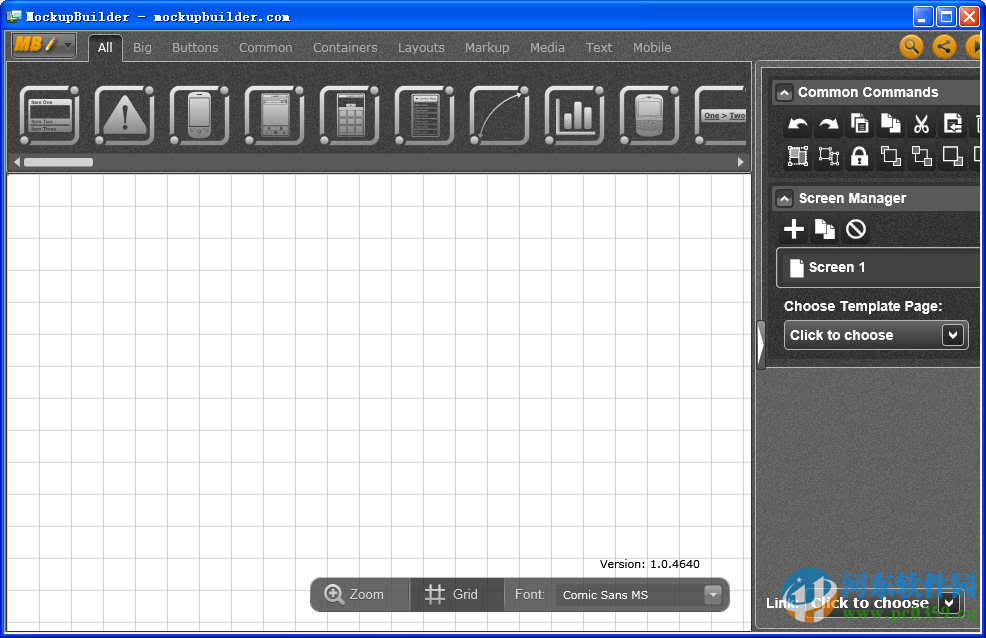Collapse the Common Commands panel
Screen dimensions: 986x638
pos(784,92)
